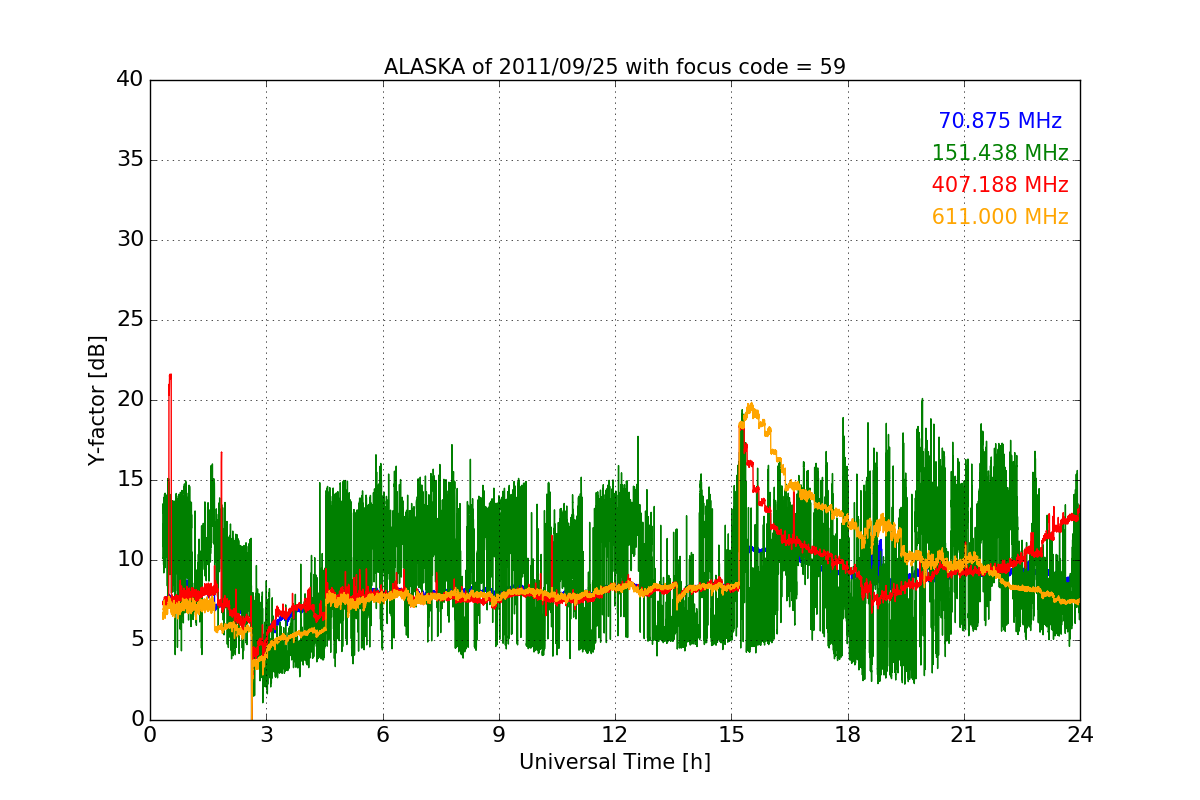
Task: Click x-axis tick label 9
Action: pos(499,734)
